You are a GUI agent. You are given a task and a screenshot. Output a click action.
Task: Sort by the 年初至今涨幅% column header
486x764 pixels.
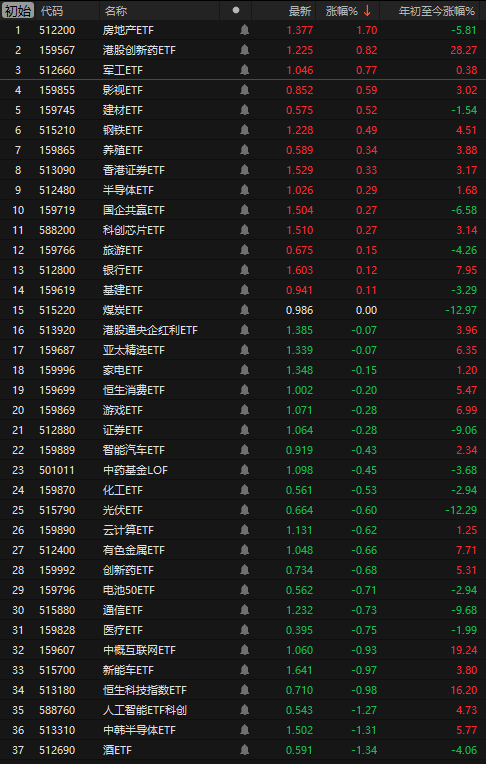(x=436, y=11)
